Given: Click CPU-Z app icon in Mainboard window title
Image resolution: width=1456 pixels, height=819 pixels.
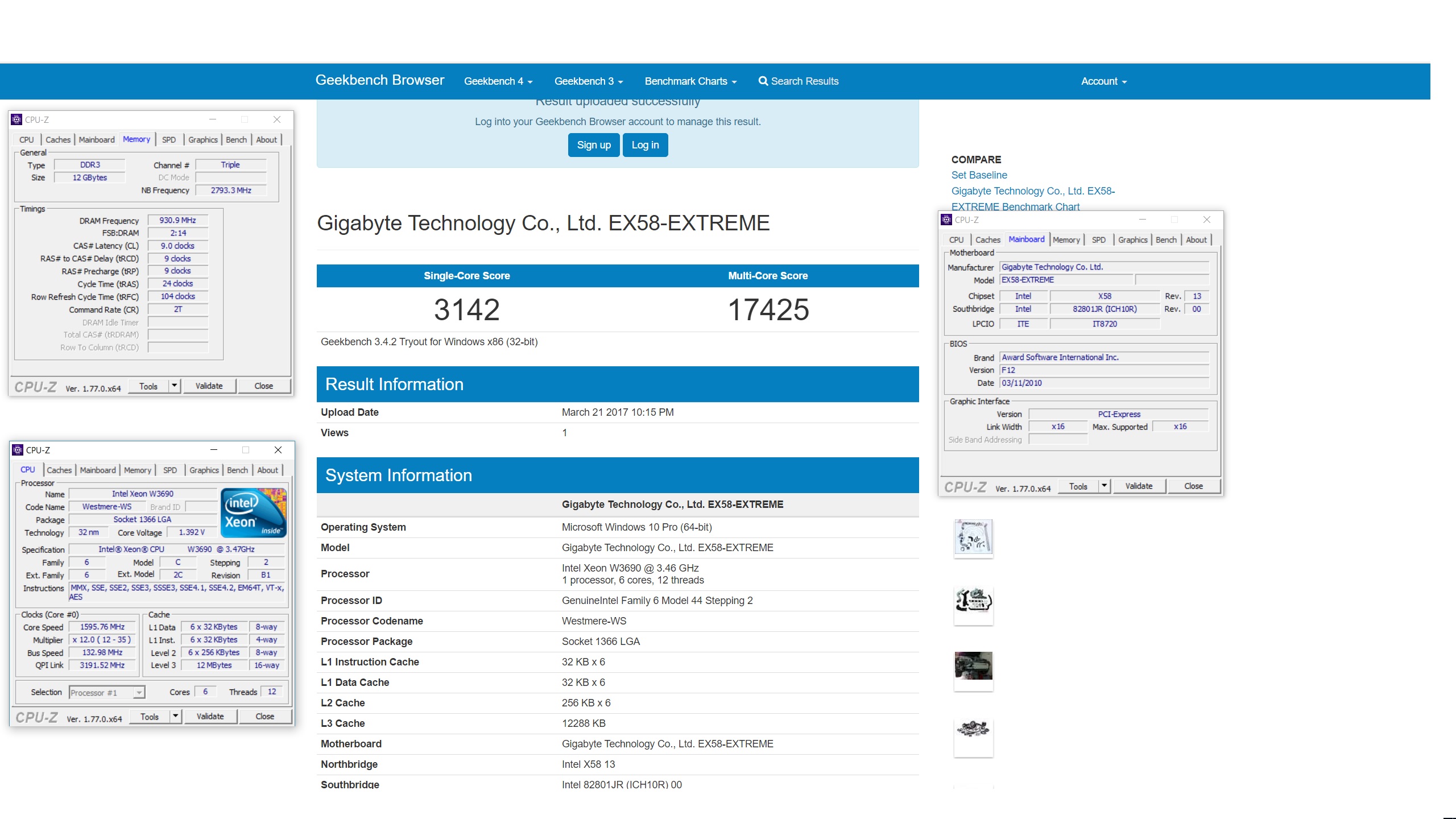Looking at the screenshot, I should [x=946, y=220].
